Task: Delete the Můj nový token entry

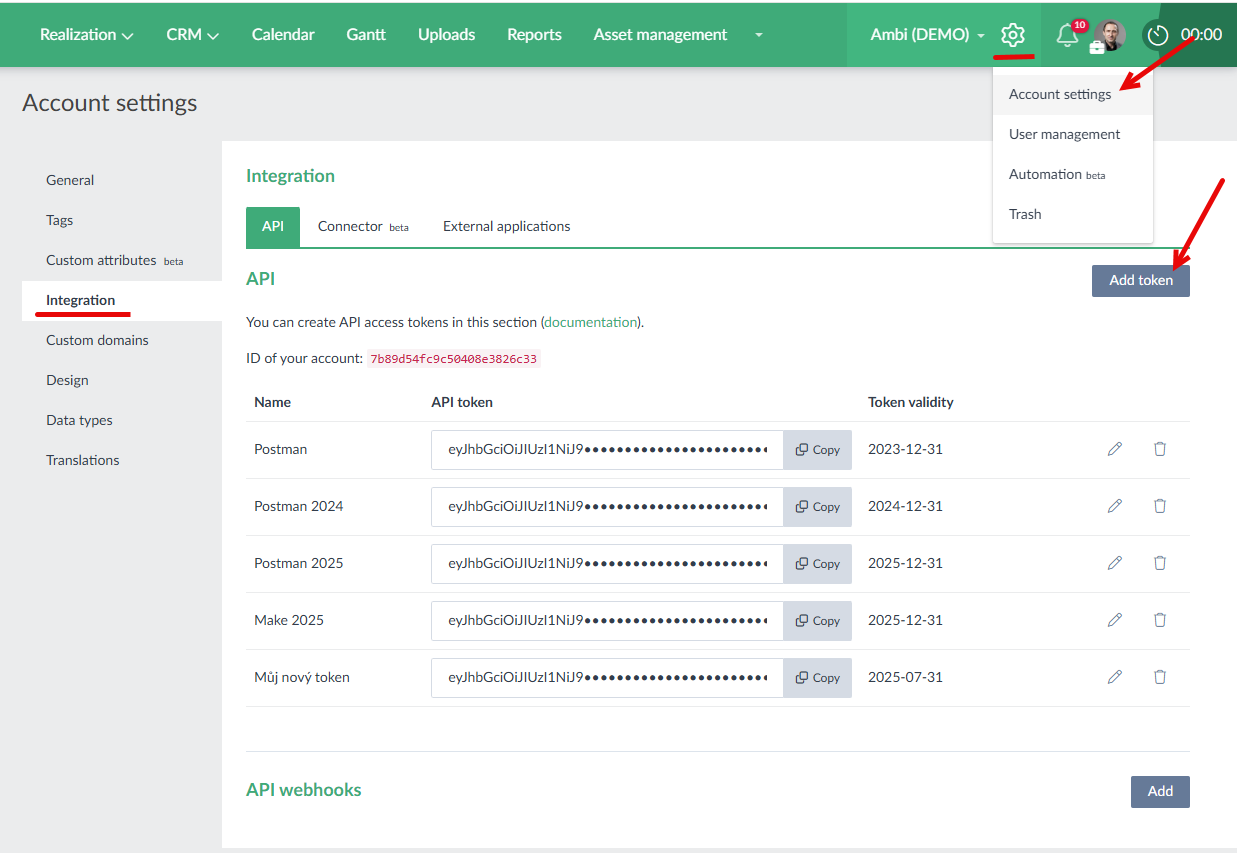Action: (1160, 677)
